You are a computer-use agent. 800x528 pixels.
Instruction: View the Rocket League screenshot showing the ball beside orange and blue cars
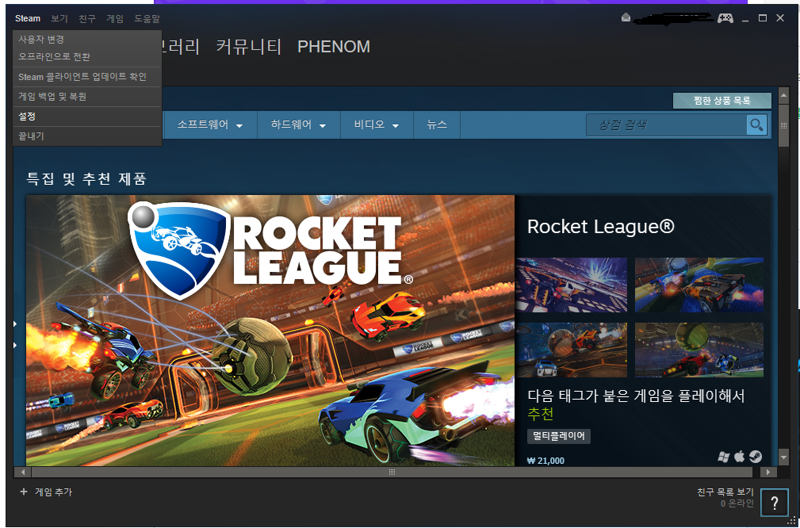pyautogui.click(x=571, y=349)
